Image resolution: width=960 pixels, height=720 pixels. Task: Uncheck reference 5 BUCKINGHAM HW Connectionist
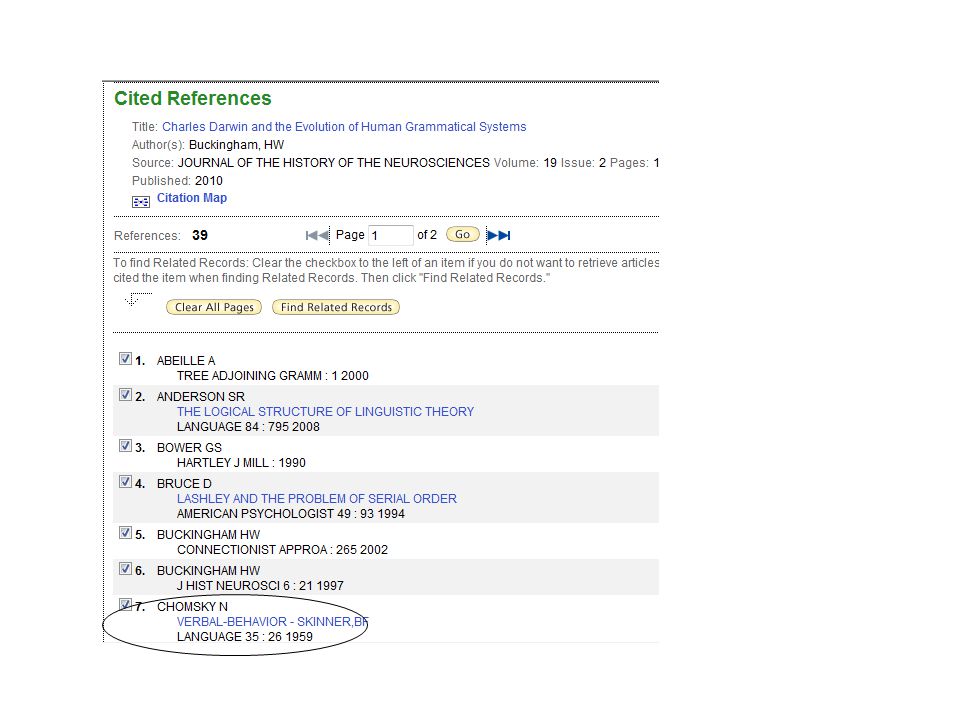click(x=126, y=533)
